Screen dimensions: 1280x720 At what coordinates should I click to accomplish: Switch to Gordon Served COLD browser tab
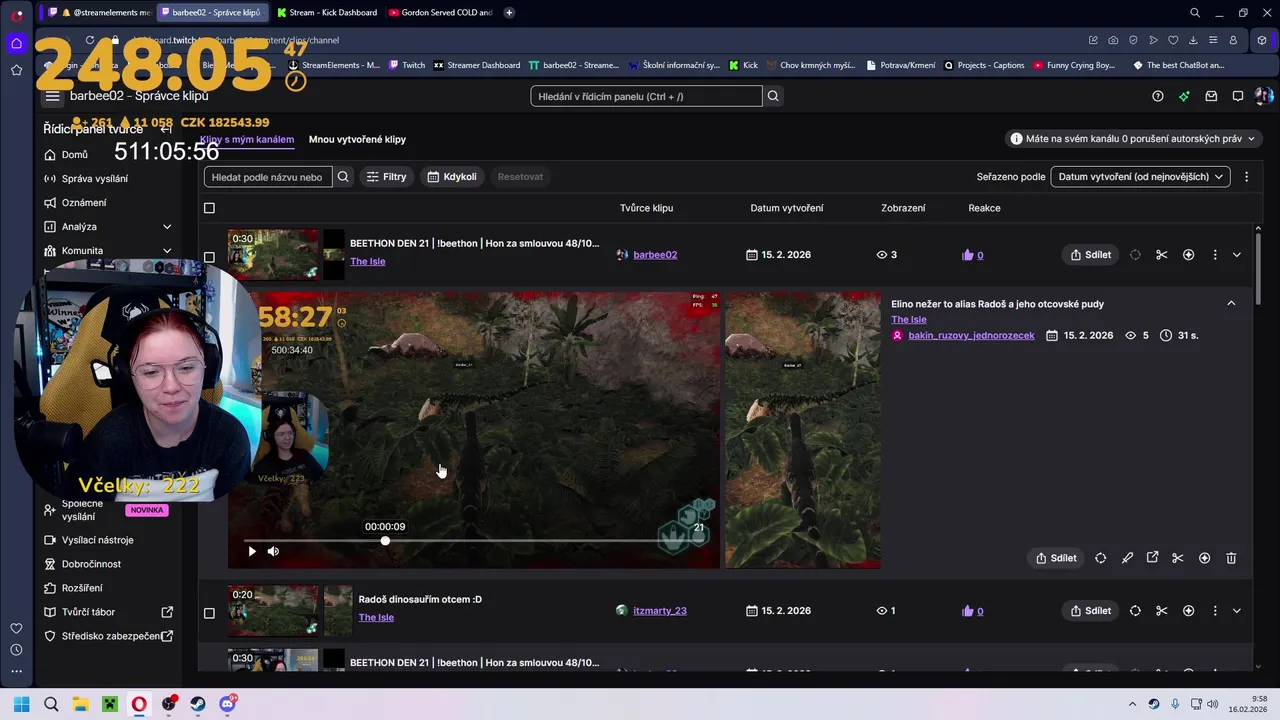pos(440,12)
